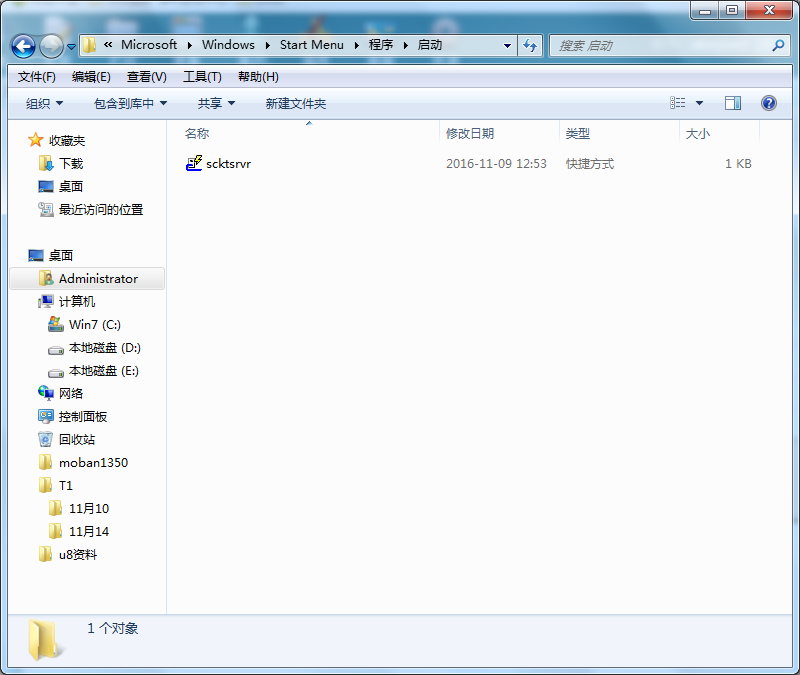Click the back navigation arrow
800x675 pixels.
pyautogui.click(x=22, y=45)
